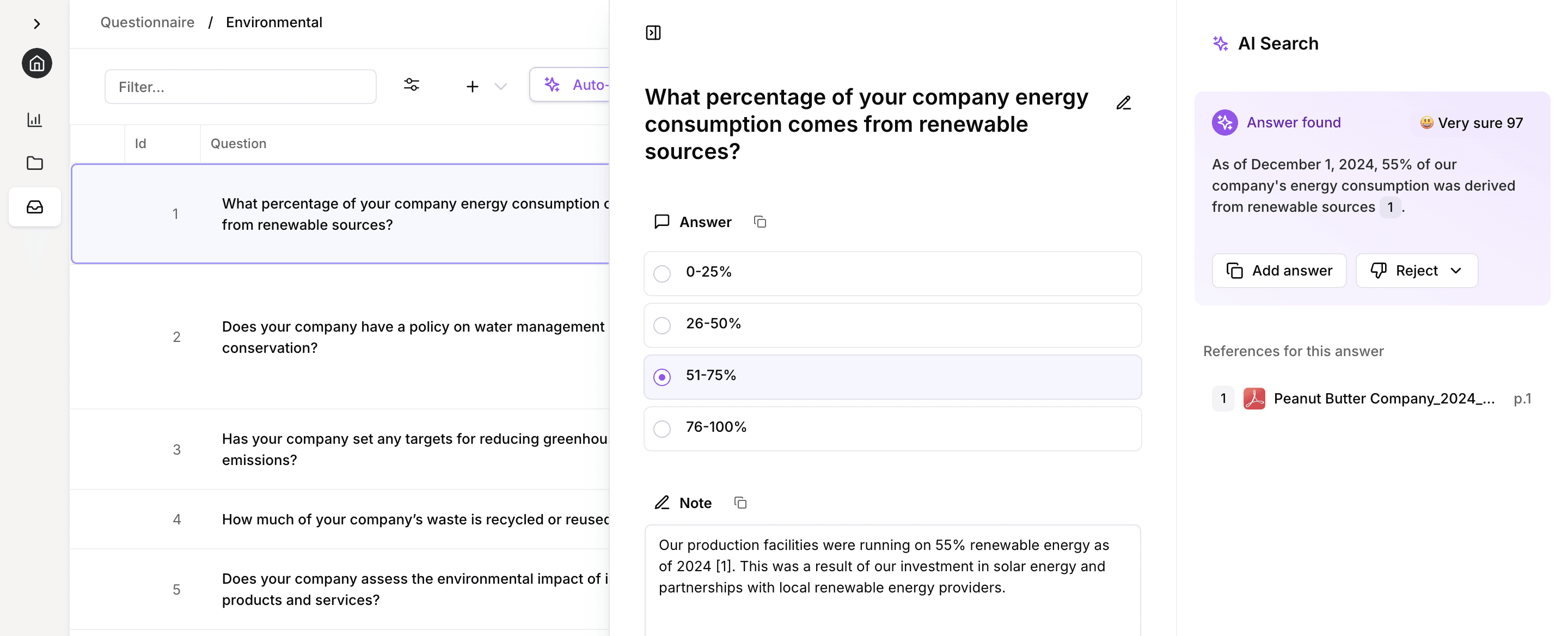This screenshot has height=636, width=1568.
Task: Copy the Answer section contents
Action: pyautogui.click(x=759, y=222)
